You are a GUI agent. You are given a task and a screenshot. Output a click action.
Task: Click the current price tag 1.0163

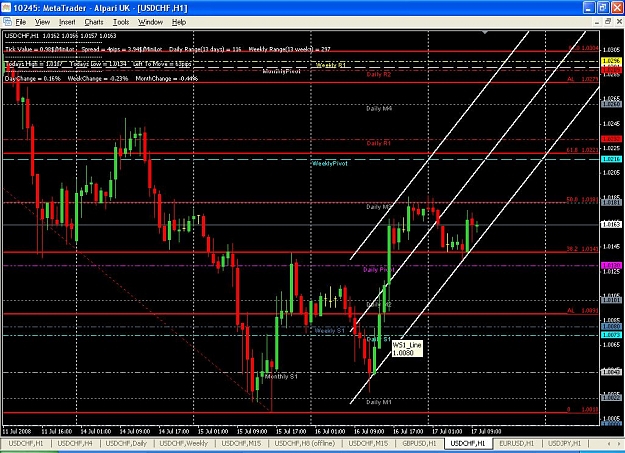point(611,225)
